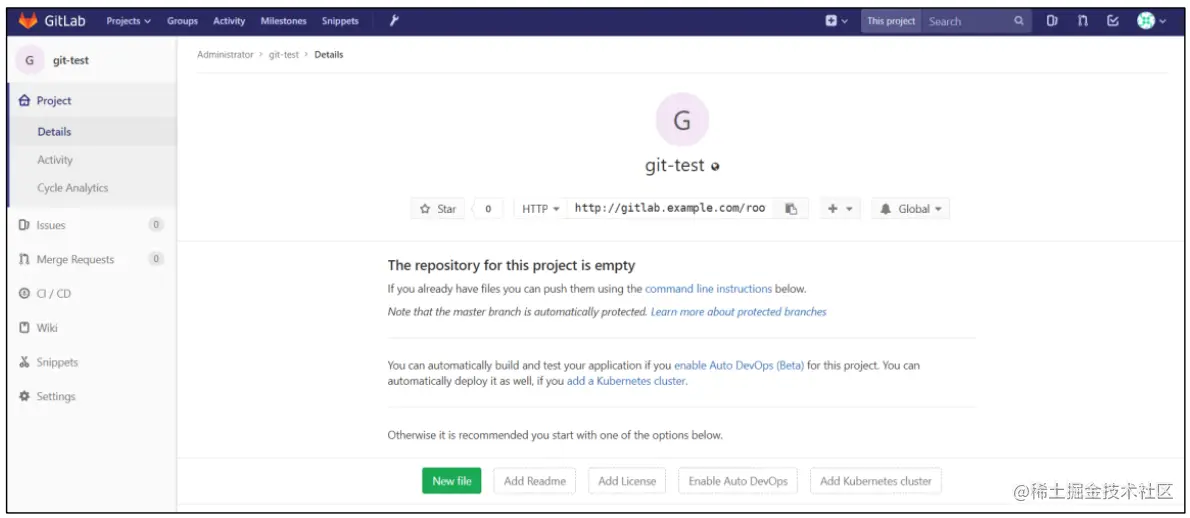Click the Add License button
The width and height of the screenshot is (1190, 518).
click(x=627, y=481)
